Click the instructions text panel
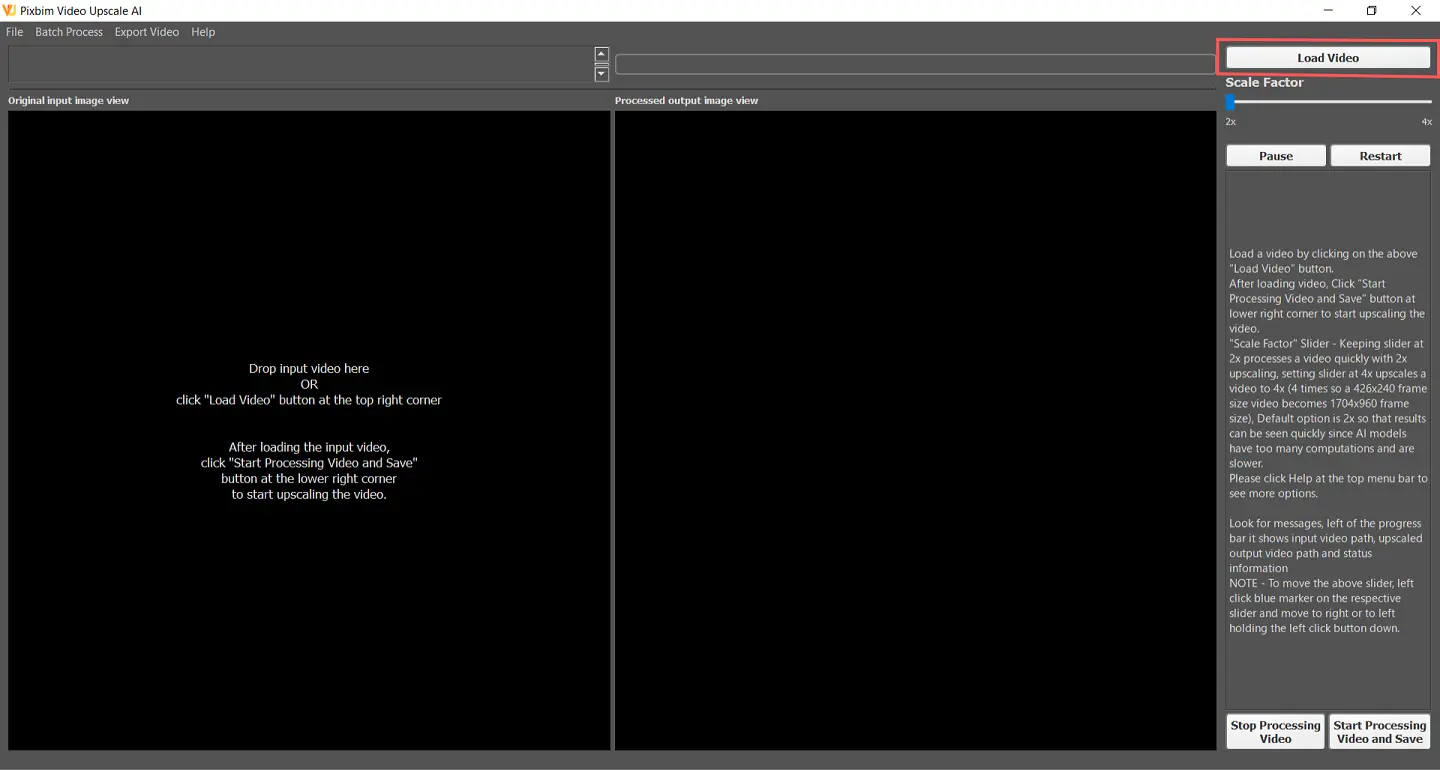 (1328, 440)
